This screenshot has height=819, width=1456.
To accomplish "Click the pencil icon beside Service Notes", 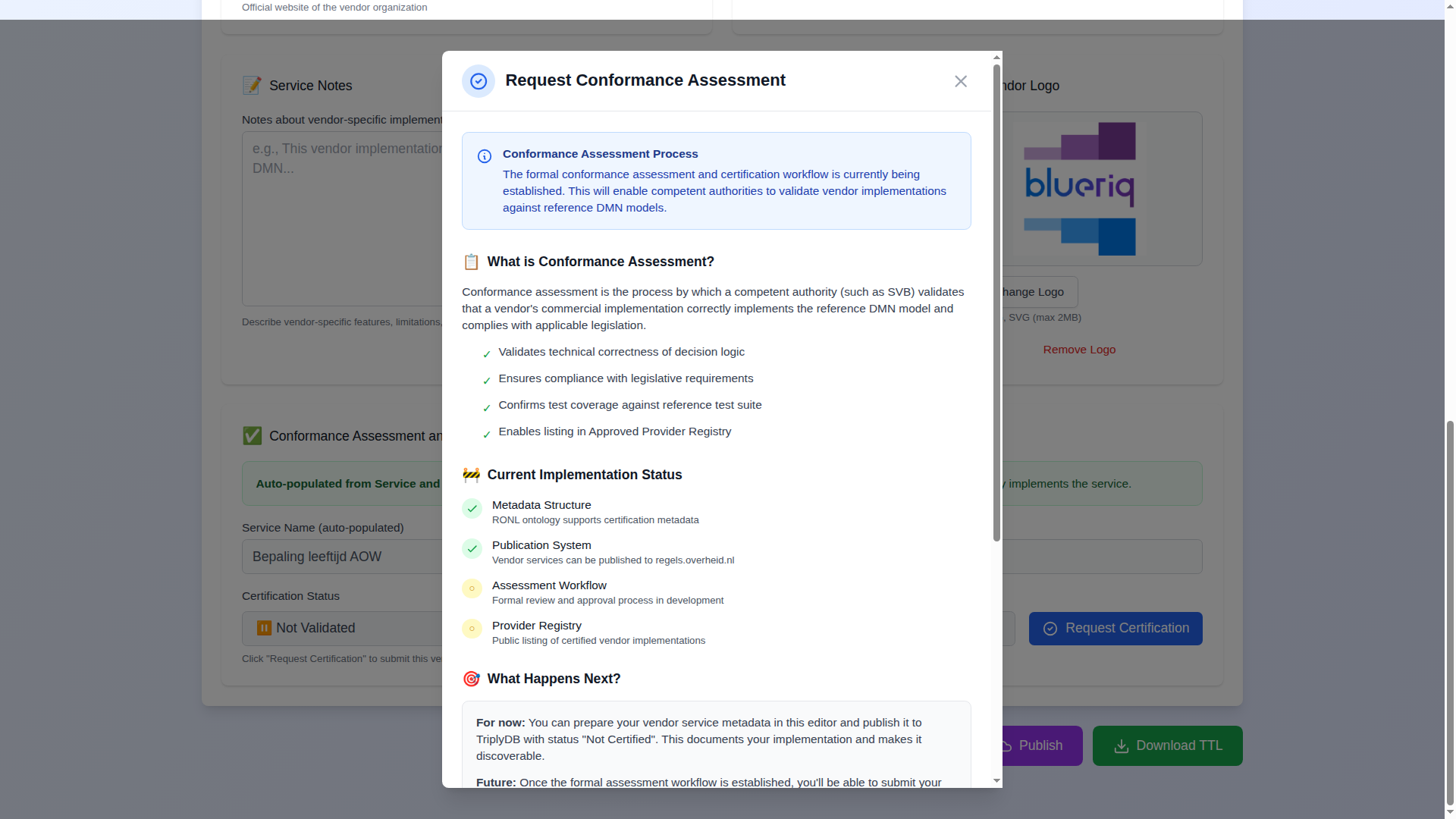I will pyautogui.click(x=252, y=85).
